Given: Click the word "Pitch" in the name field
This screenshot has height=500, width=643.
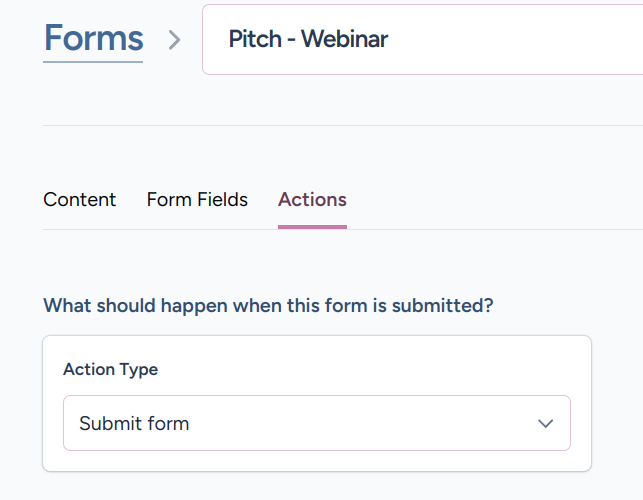Looking at the screenshot, I should (254, 40).
